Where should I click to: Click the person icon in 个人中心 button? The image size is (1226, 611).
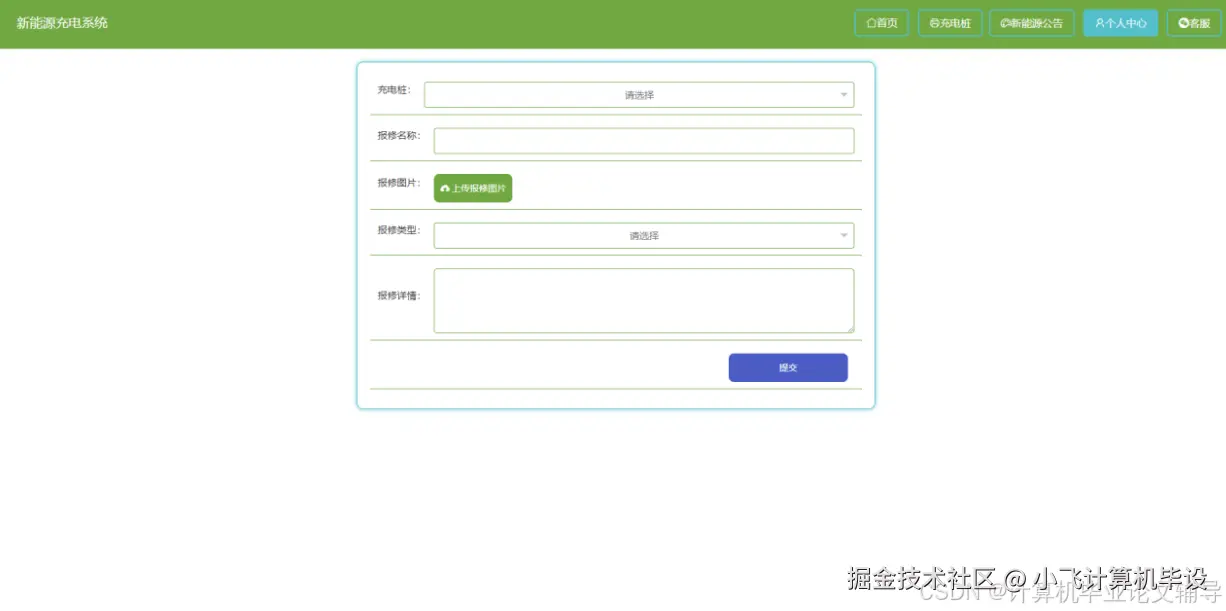tap(1100, 23)
